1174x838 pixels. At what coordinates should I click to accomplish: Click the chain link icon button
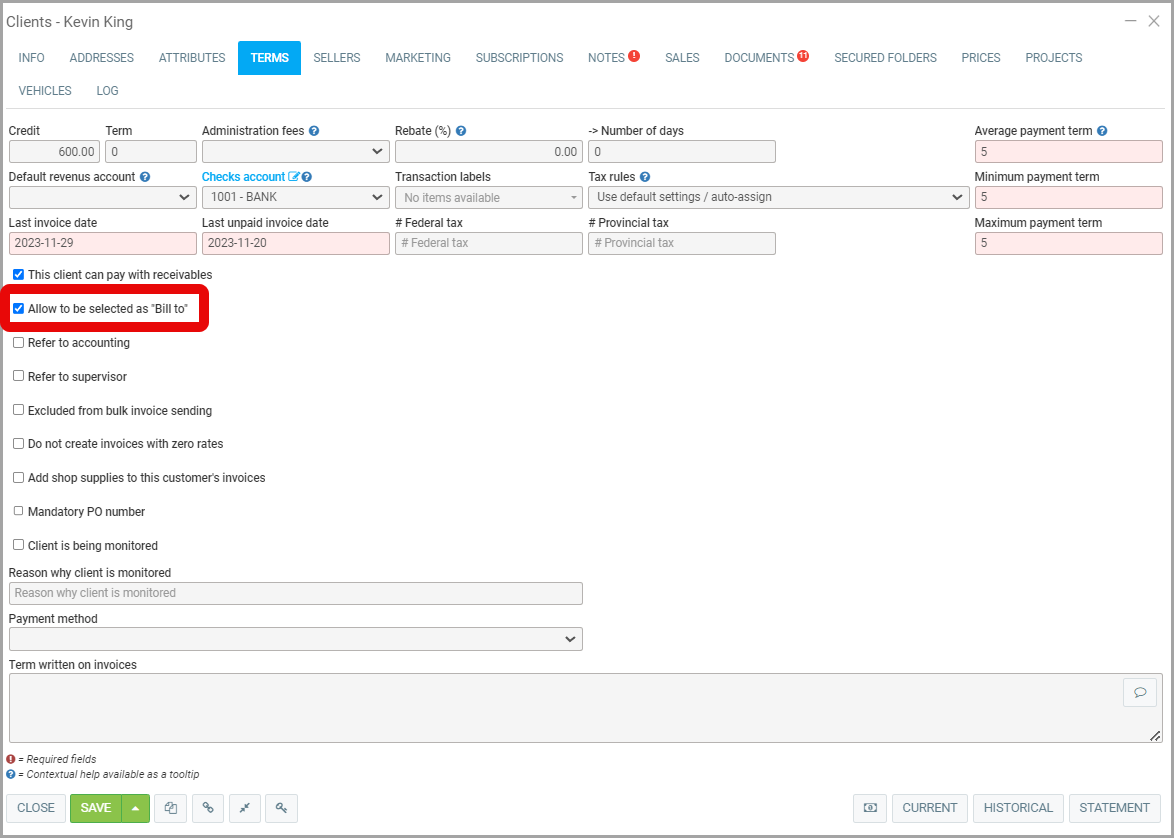coord(208,808)
